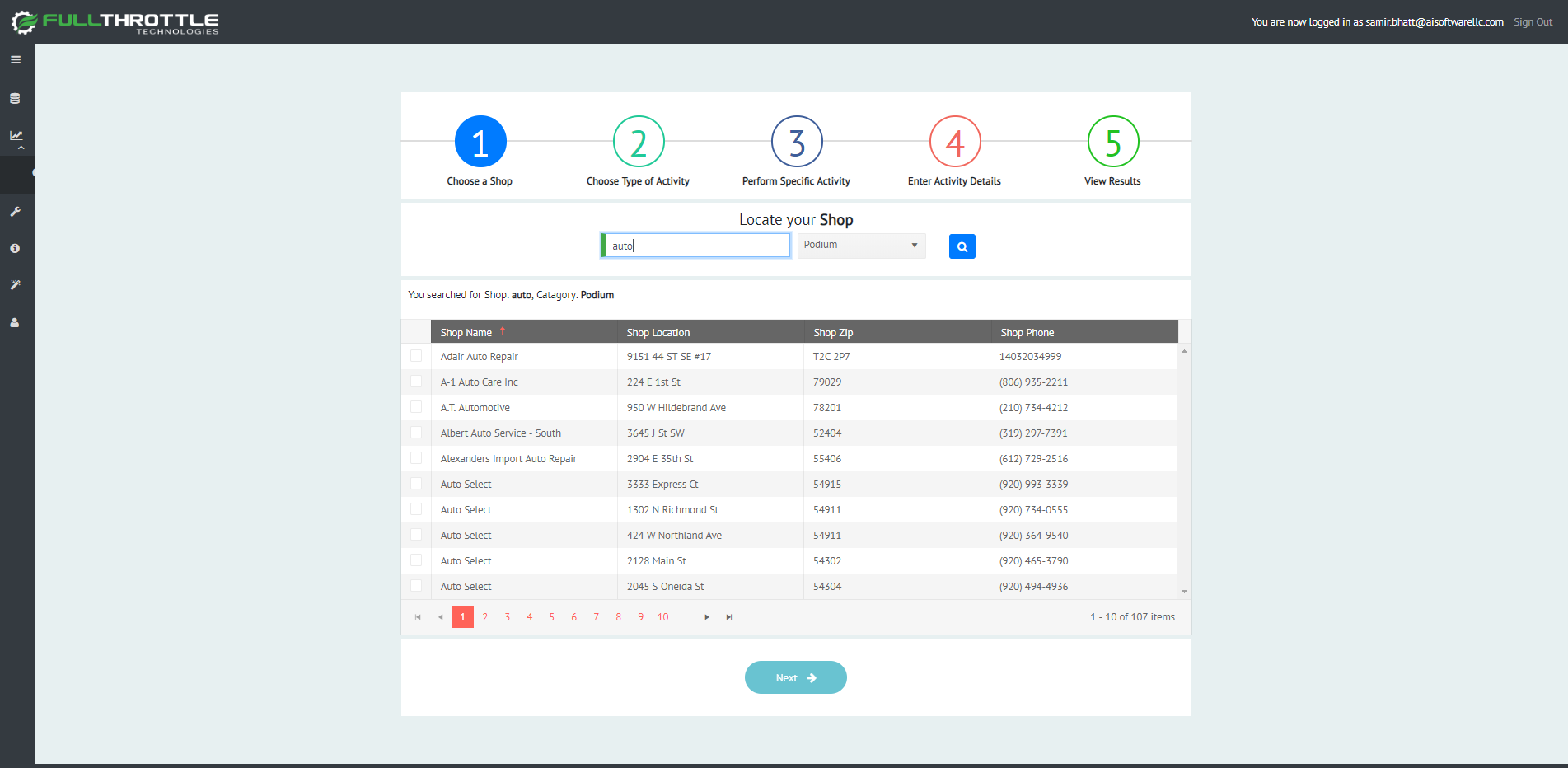The height and width of the screenshot is (768, 1568).
Task: Click step 3 Perform Specific Activity circle
Action: [x=797, y=142]
